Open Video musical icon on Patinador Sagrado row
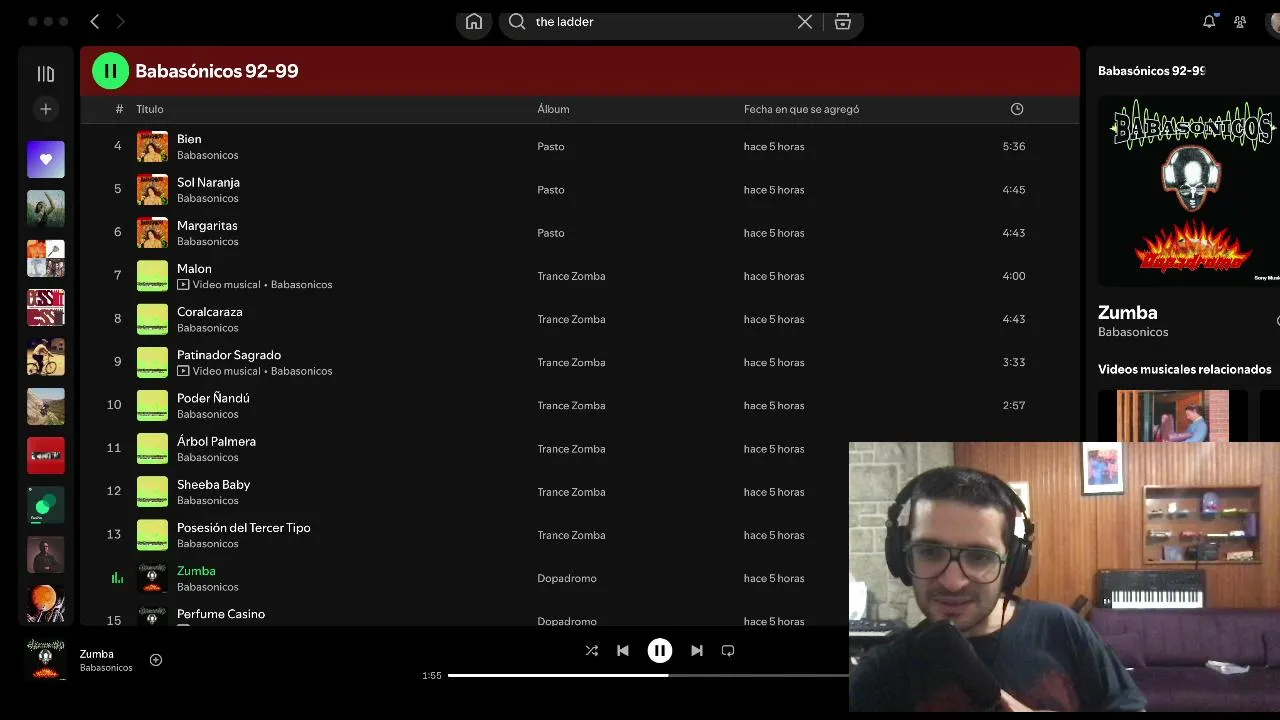 point(183,371)
